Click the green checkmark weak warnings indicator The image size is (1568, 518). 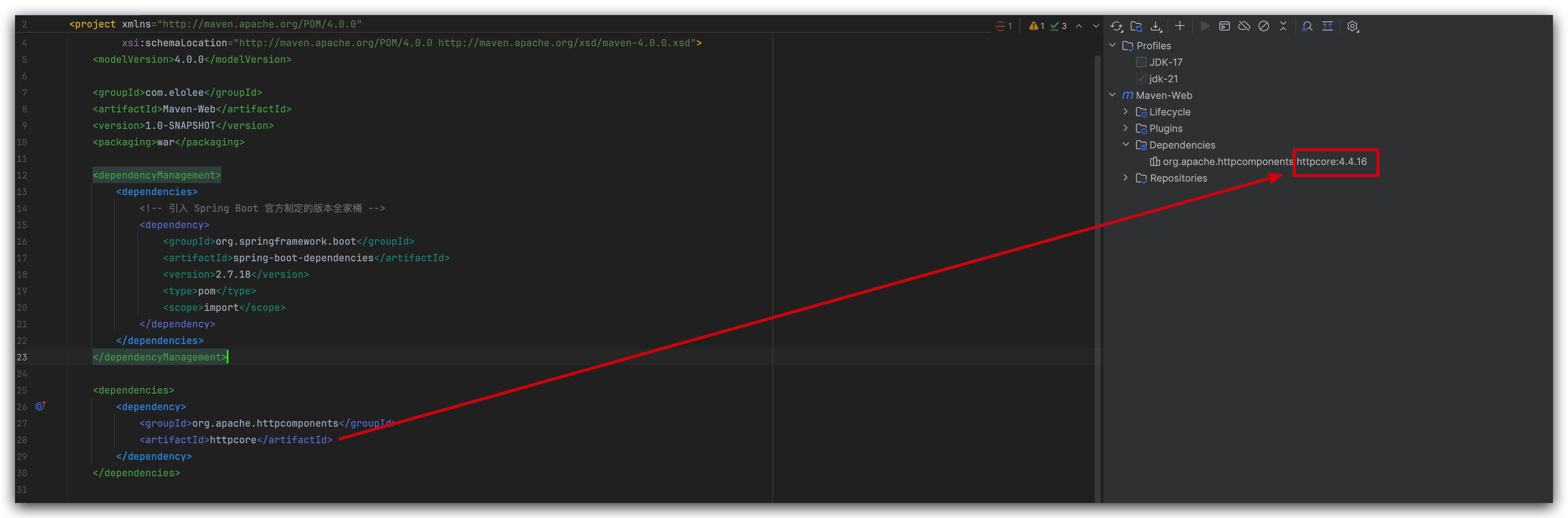[1059, 26]
